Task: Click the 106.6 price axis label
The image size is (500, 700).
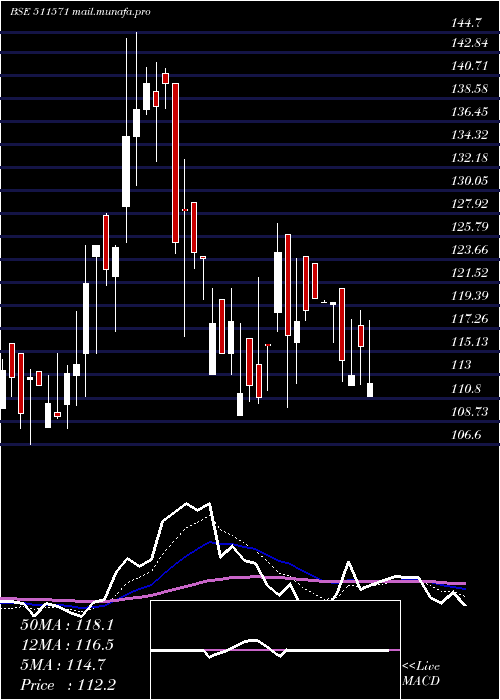Action: coord(466,434)
